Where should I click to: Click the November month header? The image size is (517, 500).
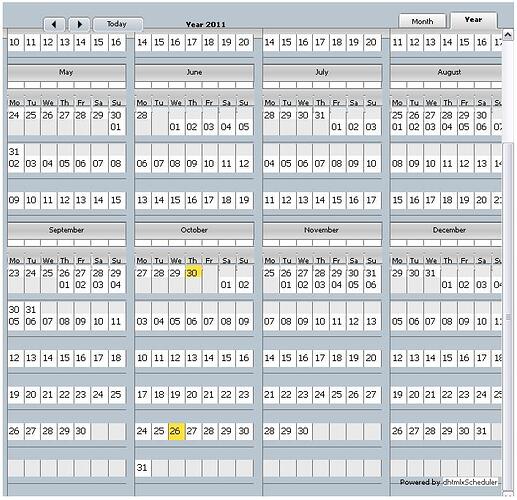322,230
